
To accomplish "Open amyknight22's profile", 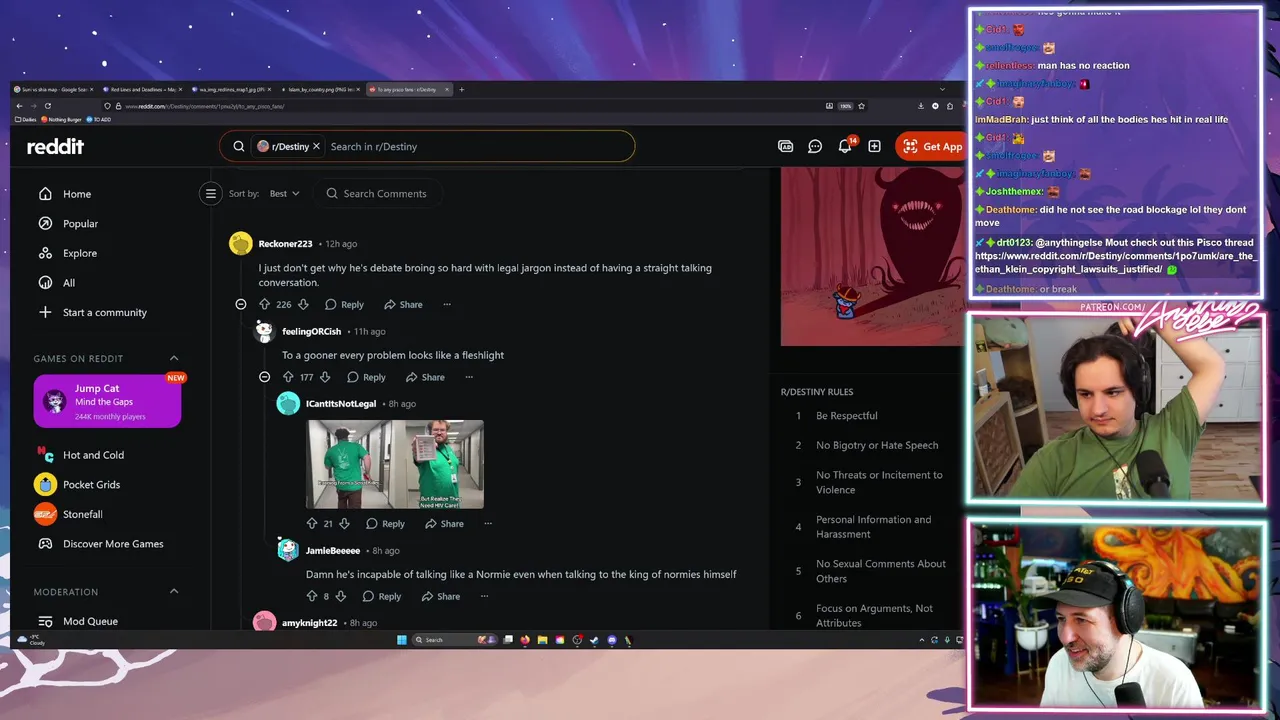I will (x=309, y=623).
